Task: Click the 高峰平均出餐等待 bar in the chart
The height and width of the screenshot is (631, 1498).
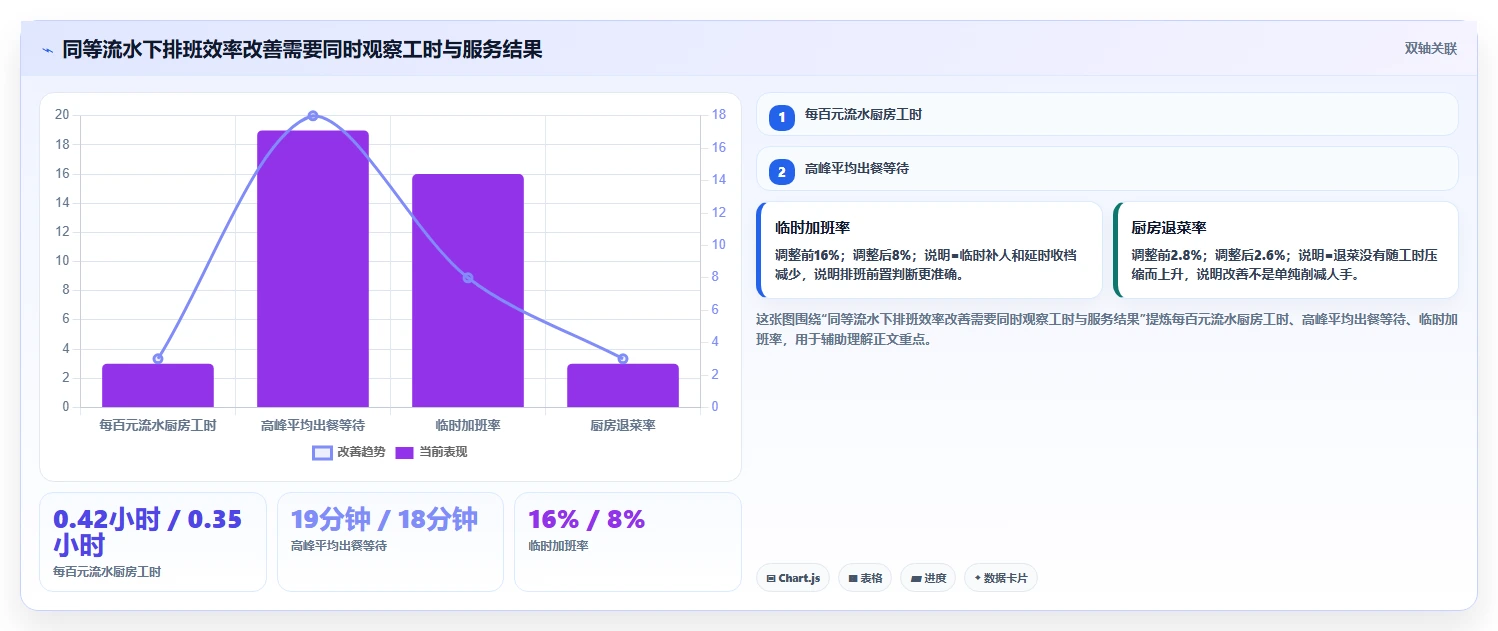Action: click(x=313, y=269)
